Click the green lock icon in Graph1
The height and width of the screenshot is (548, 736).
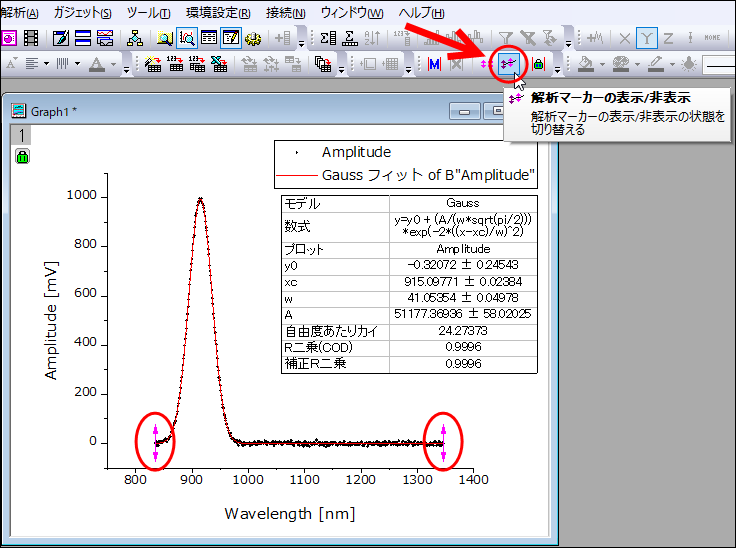(22, 156)
